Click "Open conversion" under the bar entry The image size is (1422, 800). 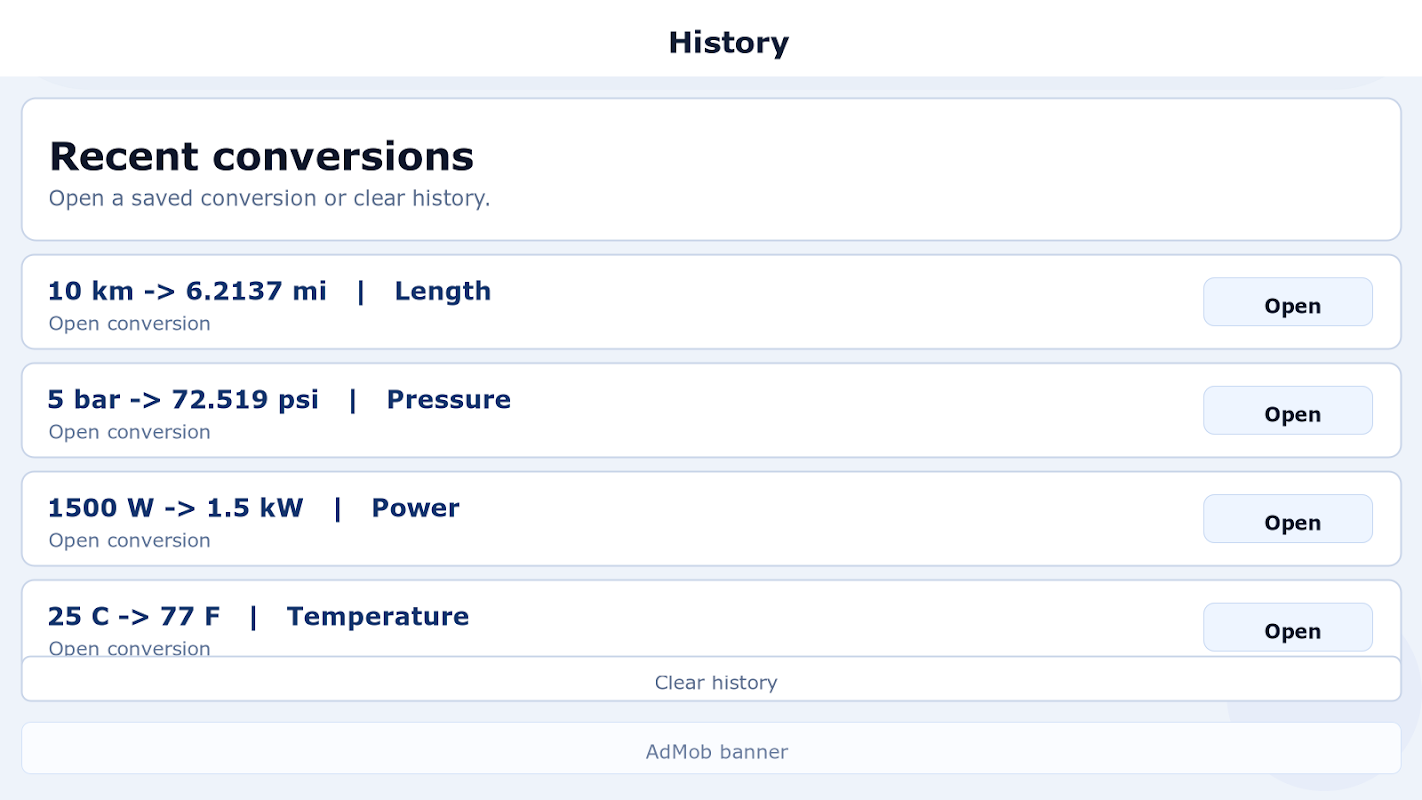pyautogui.click(x=130, y=432)
